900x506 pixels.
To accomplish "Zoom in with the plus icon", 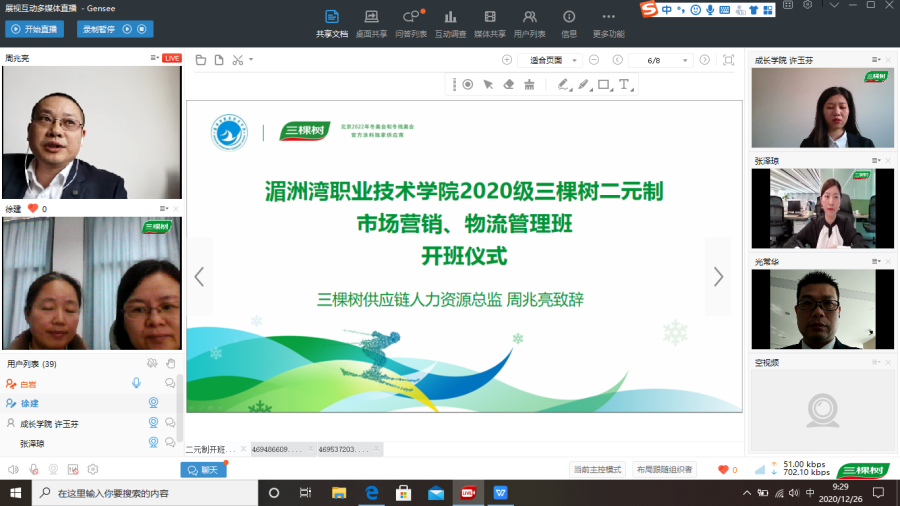I will [x=507, y=60].
